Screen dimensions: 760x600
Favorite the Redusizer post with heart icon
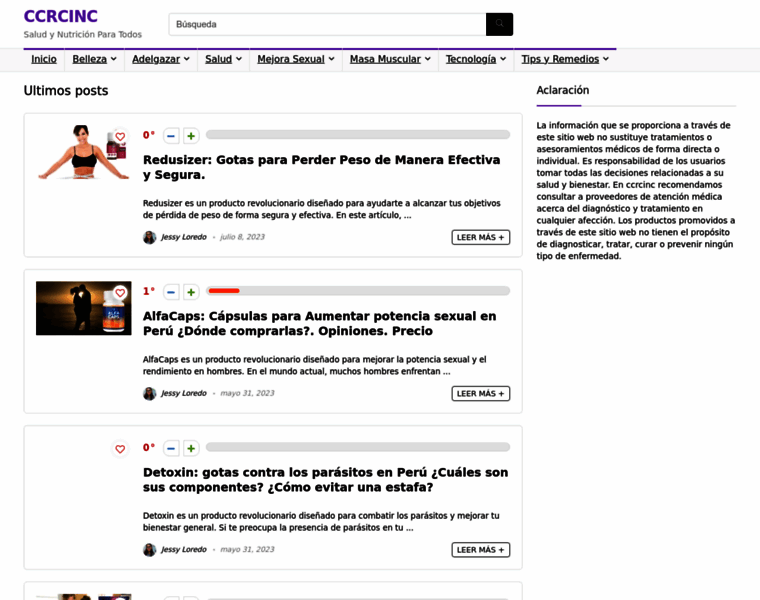coord(120,137)
